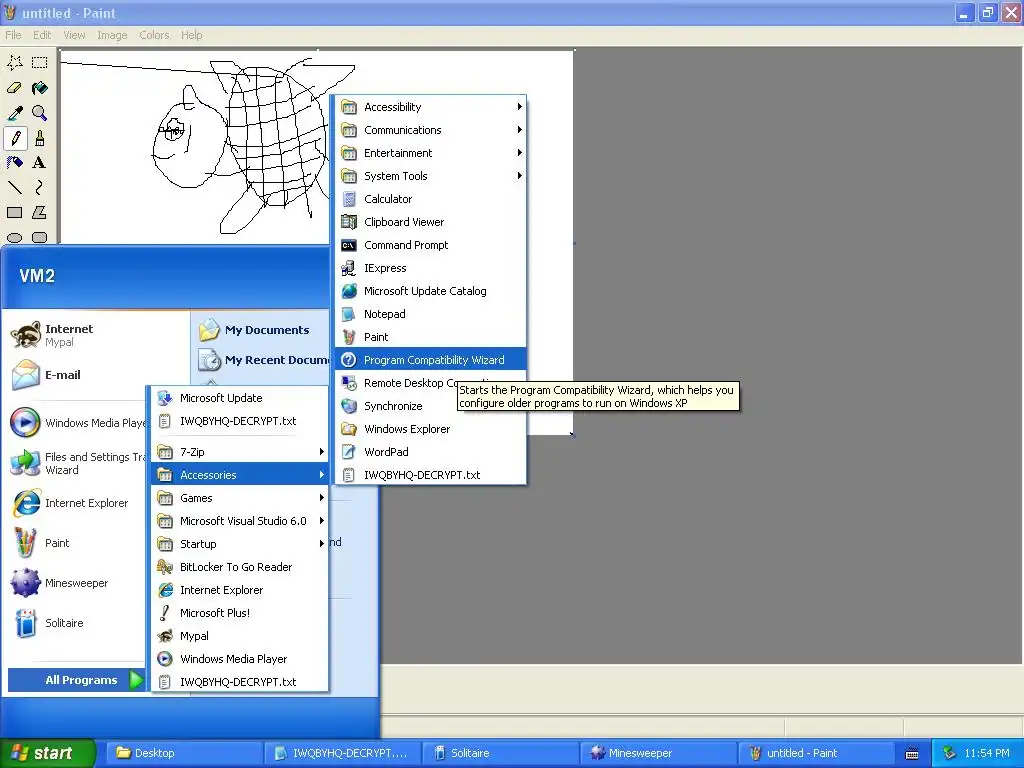Screen dimensions: 1024x768
Task: Open Minesweeper in Start menu pinned list
Action: (76, 583)
